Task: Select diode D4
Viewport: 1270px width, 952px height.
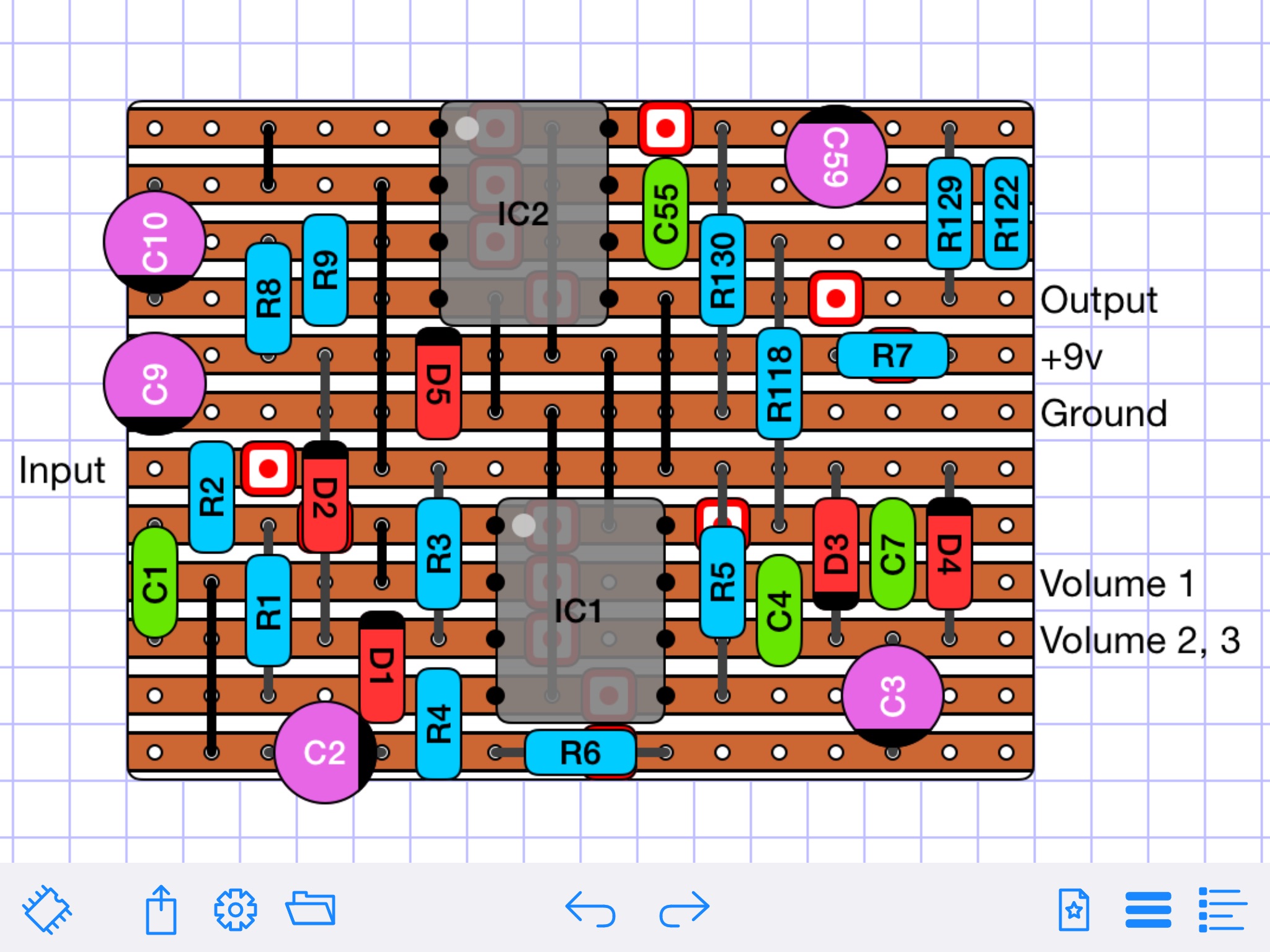Action: point(949,554)
